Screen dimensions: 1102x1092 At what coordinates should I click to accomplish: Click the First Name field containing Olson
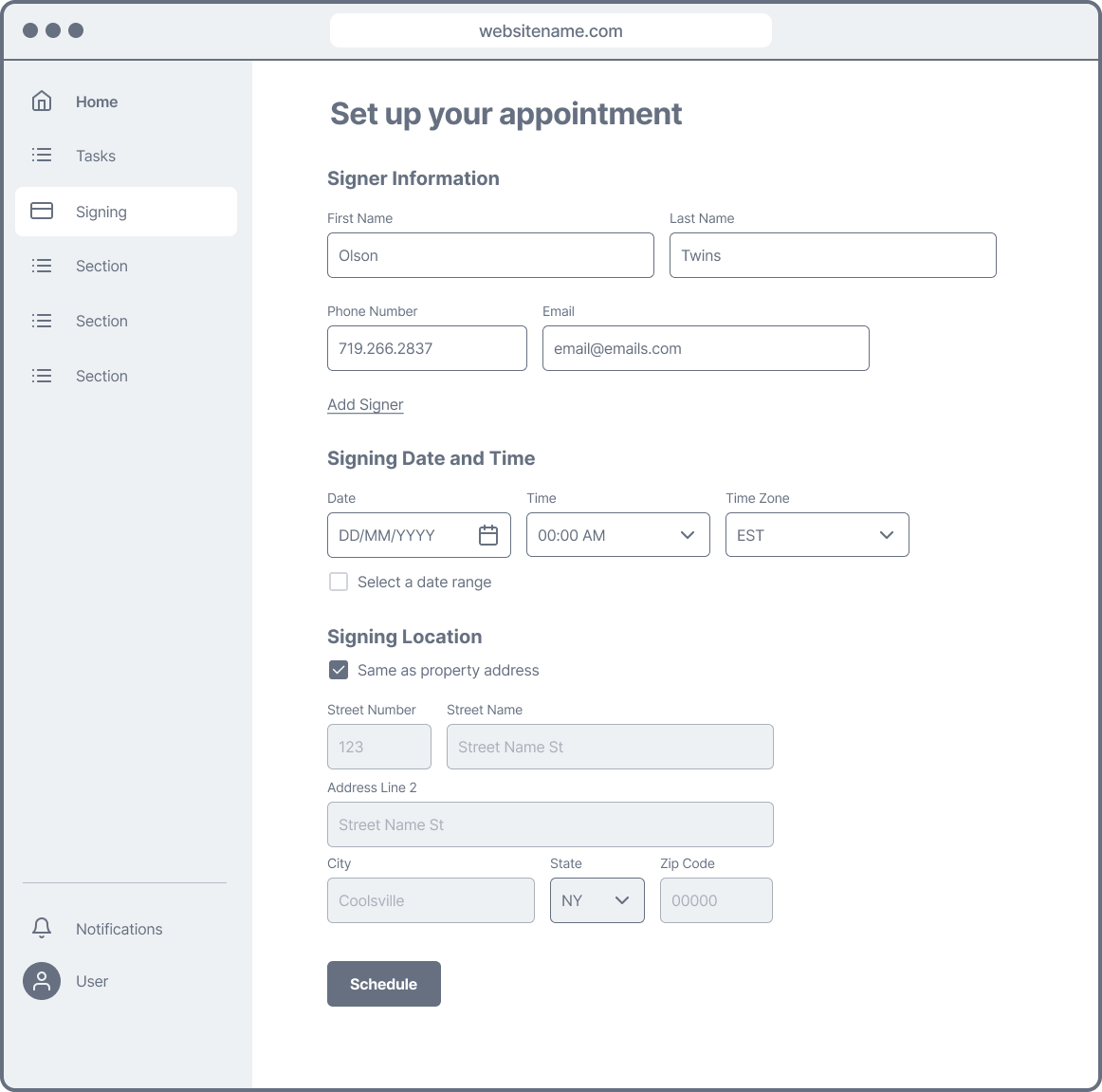coord(490,255)
